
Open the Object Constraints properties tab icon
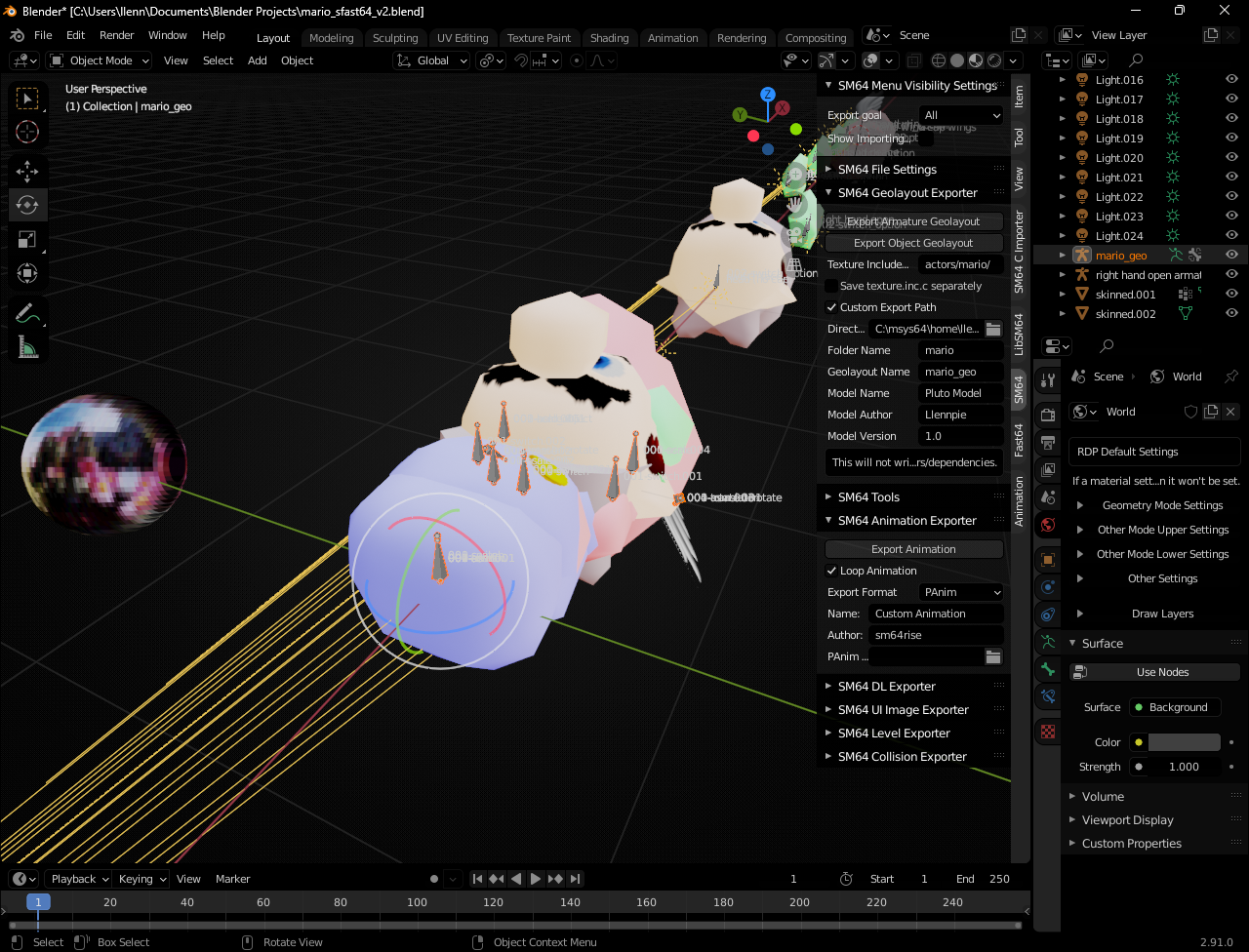click(1048, 615)
